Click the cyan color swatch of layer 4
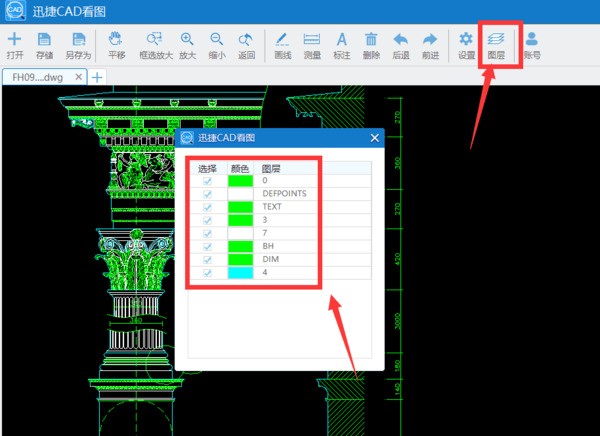Image resolution: width=600 pixels, height=436 pixels. tap(241, 272)
